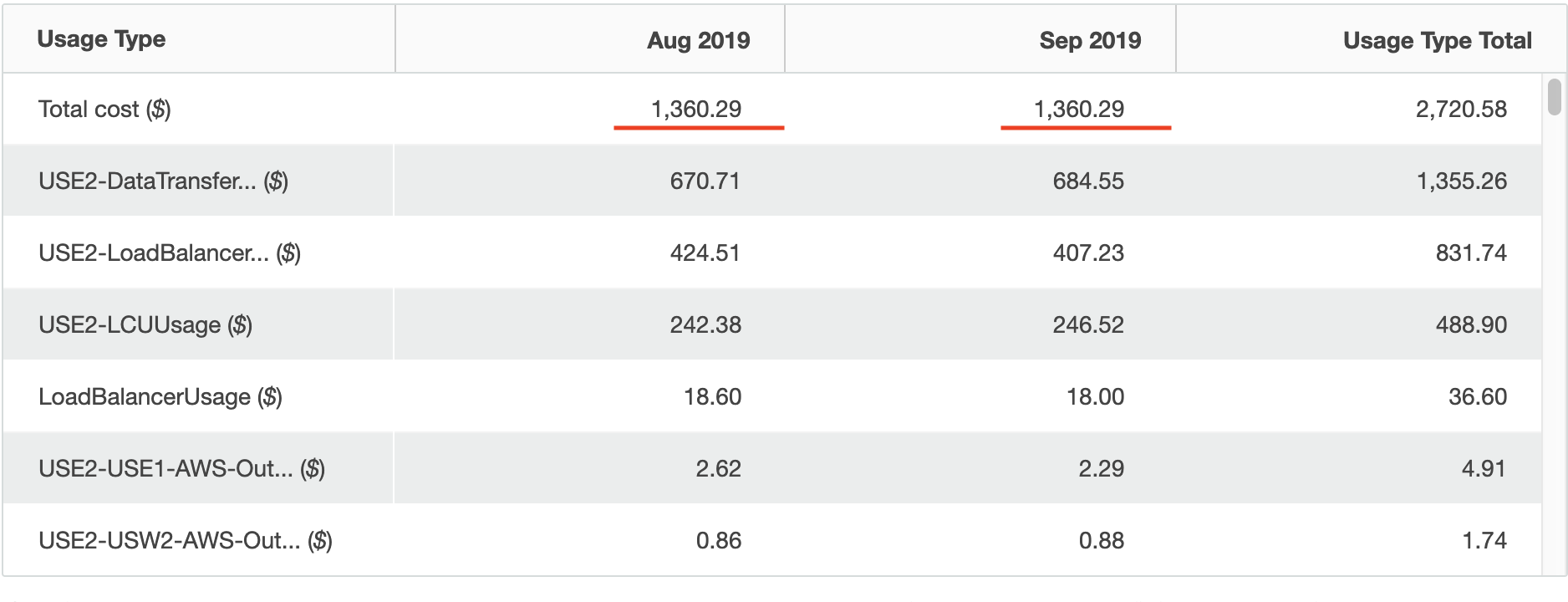Click the 1,355.26 total cell
1568x602 pixels.
[x=1462, y=181]
